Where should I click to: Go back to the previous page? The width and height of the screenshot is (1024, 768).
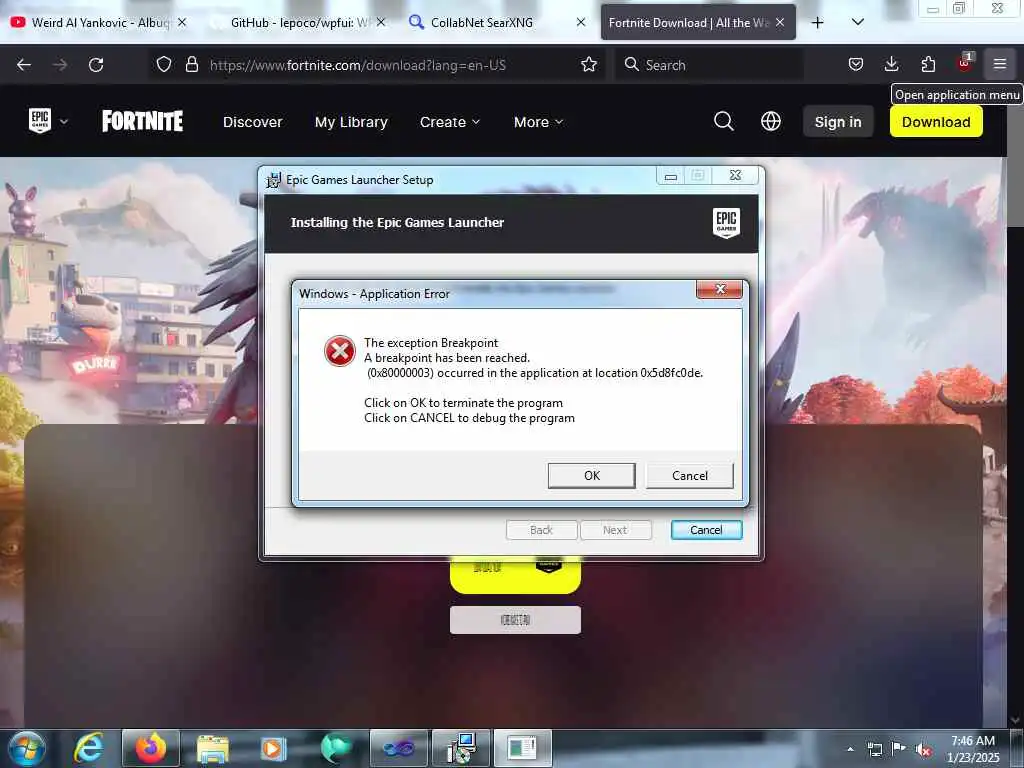(x=24, y=65)
